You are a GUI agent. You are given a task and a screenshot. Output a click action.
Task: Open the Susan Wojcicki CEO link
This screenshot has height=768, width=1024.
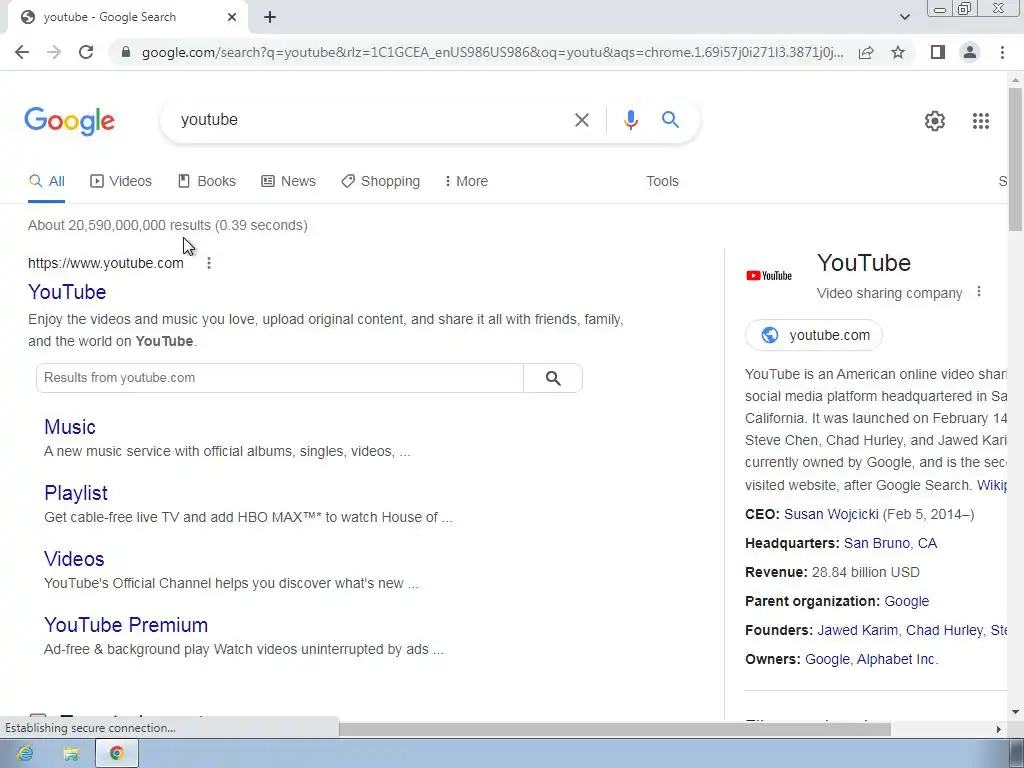click(831, 515)
